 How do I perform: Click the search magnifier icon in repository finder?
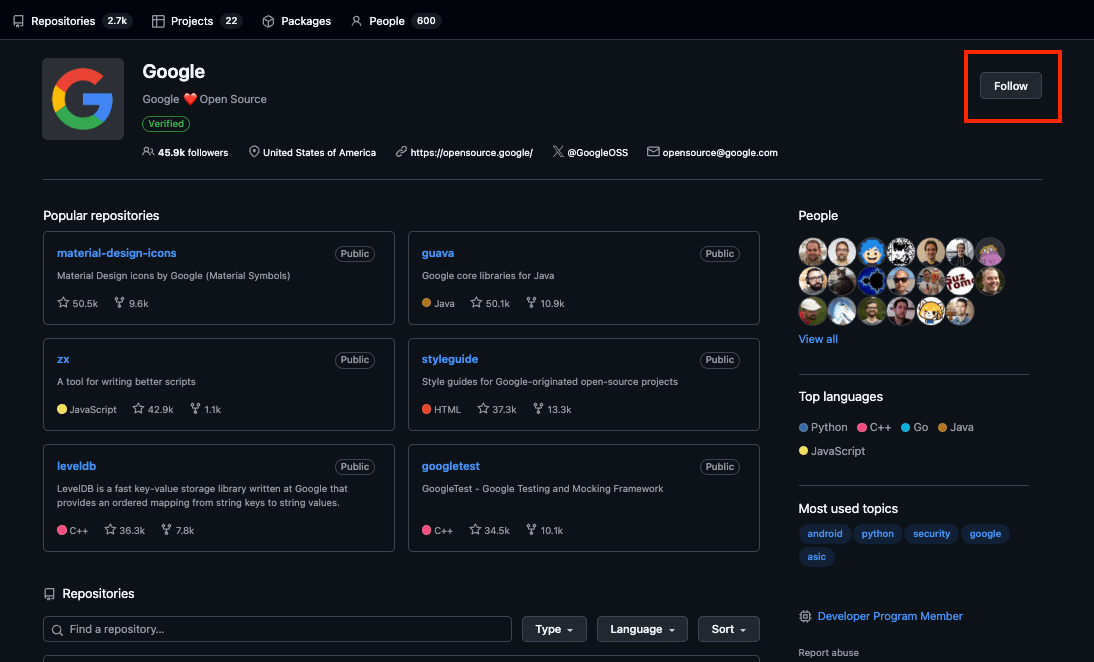click(x=57, y=629)
